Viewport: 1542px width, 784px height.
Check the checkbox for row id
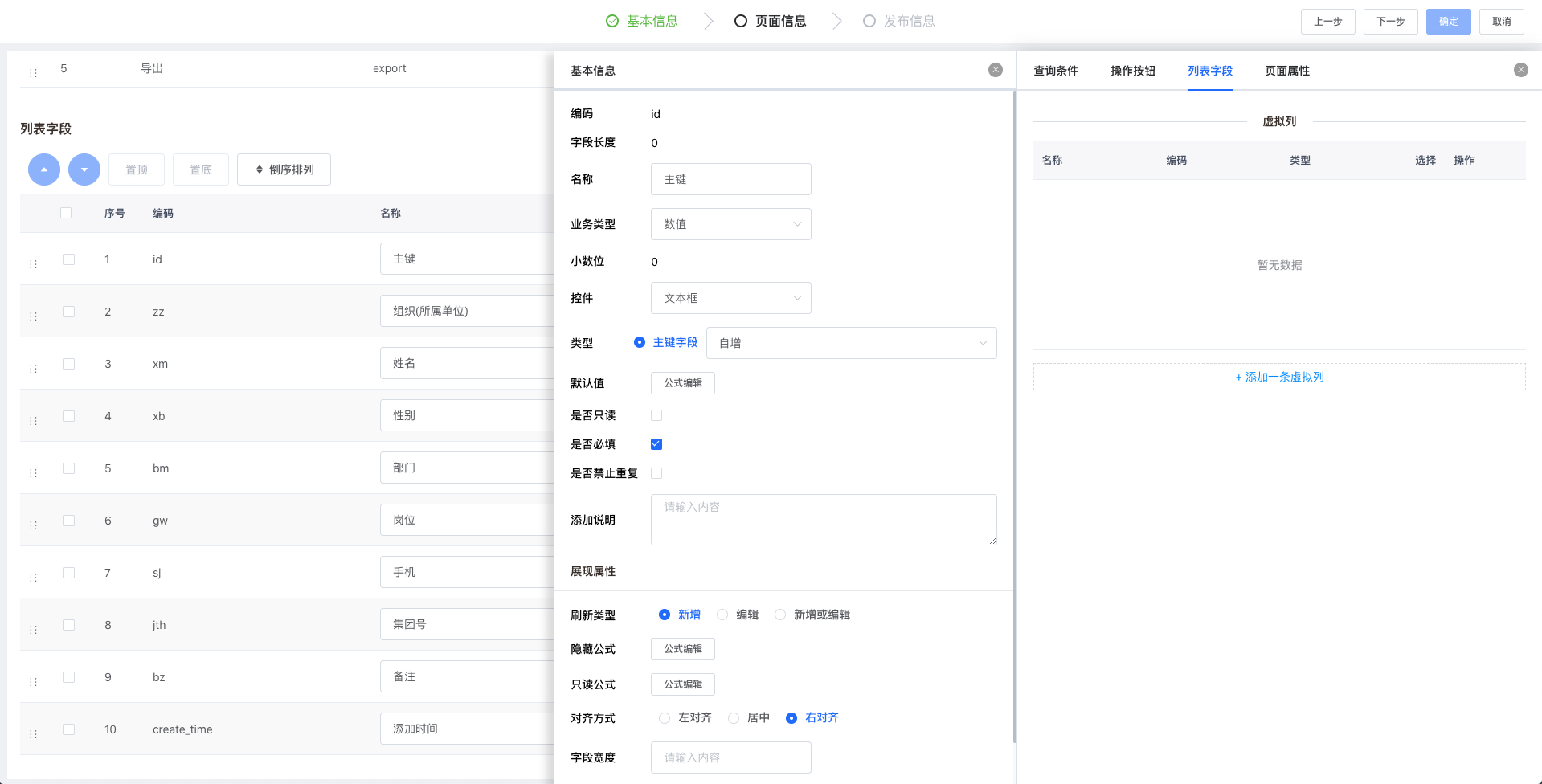click(69, 259)
